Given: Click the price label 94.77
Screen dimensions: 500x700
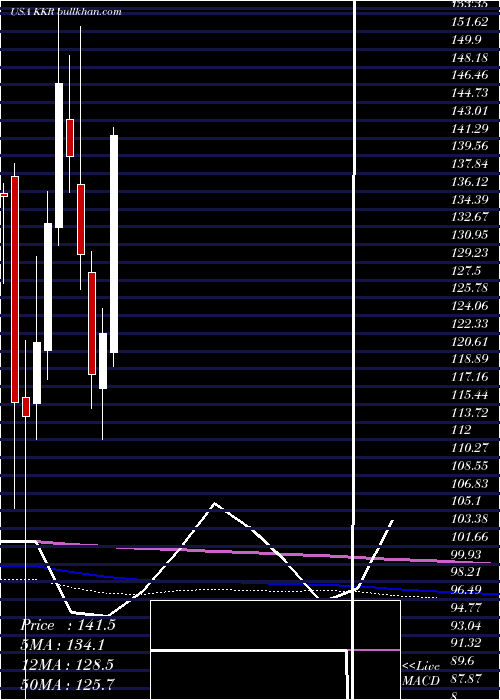Looking at the screenshot, I should pos(466,607).
